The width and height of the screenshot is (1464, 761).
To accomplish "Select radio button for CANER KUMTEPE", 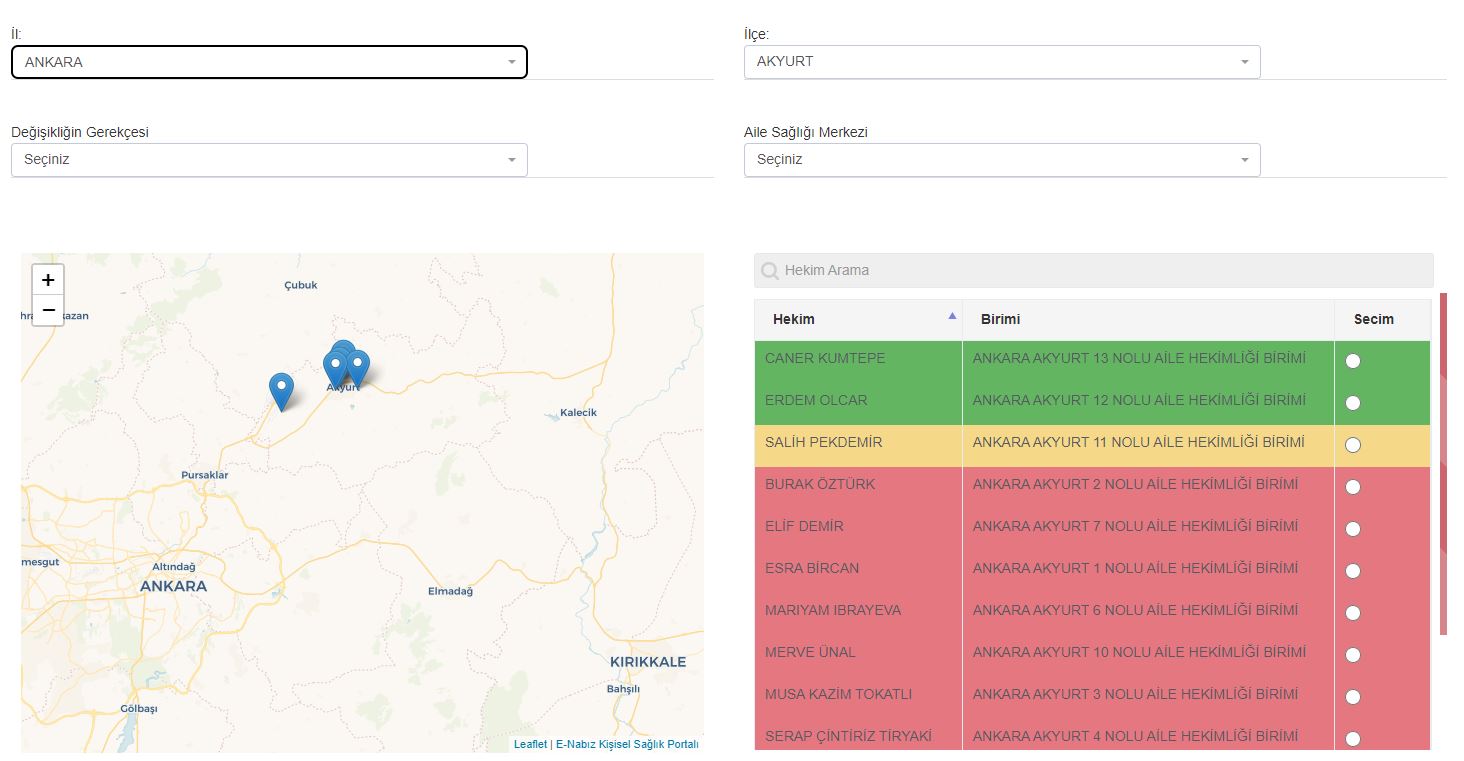I will tap(1353, 361).
